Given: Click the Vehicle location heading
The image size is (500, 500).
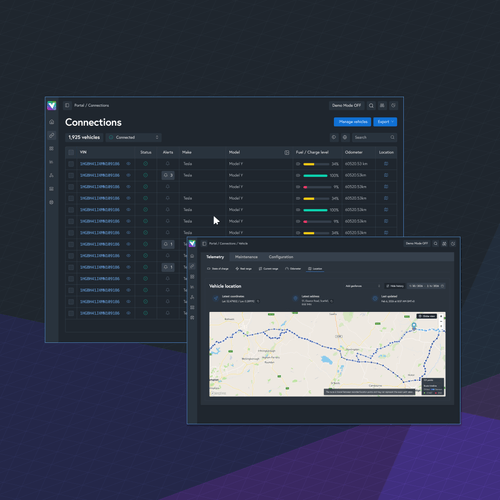Looking at the screenshot, I should pyautogui.click(x=225, y=286).
